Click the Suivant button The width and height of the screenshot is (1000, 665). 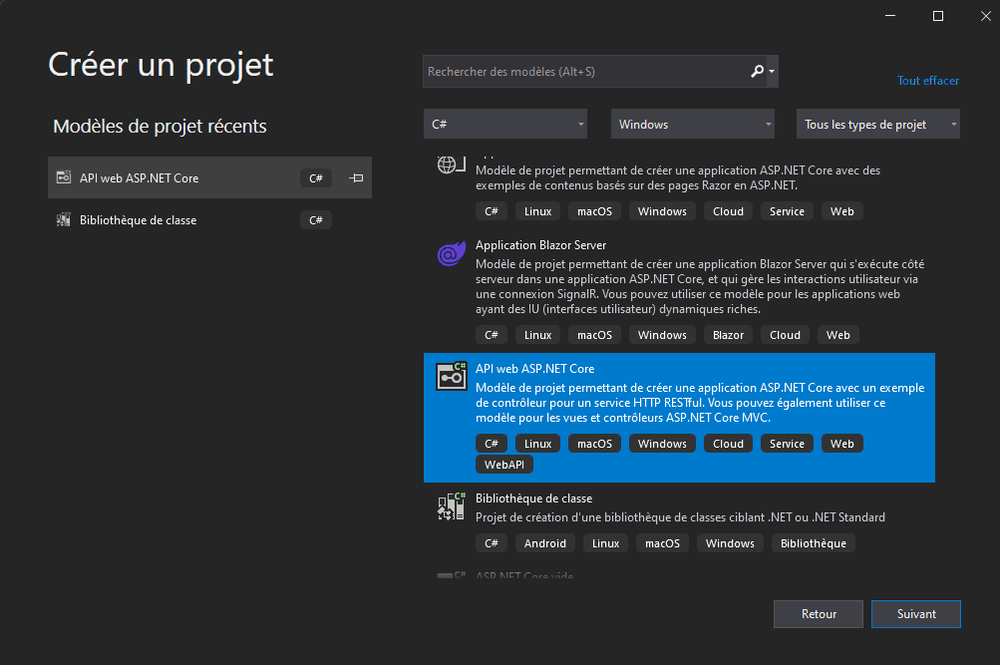pos(915,614)
